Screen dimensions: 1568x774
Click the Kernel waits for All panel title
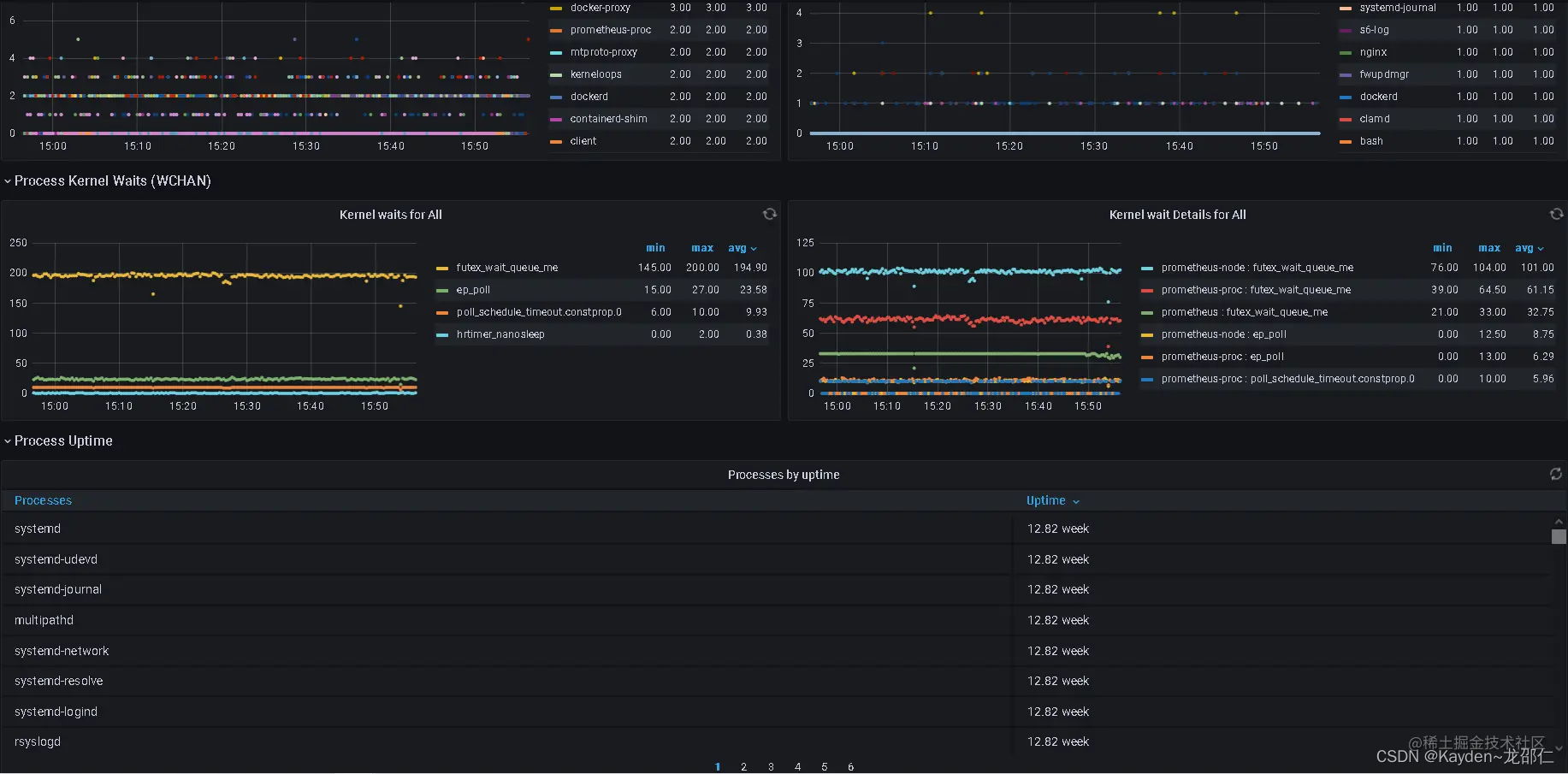[391, 215]
